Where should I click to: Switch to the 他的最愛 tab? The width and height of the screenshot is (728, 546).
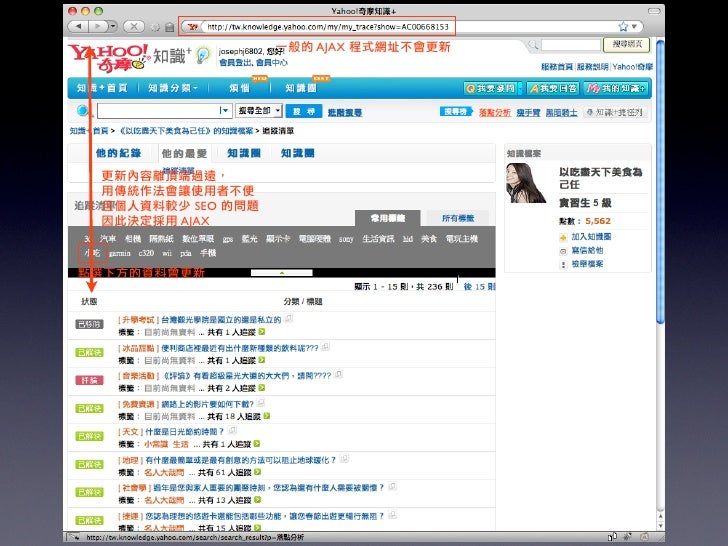click(x=184, y=154)
